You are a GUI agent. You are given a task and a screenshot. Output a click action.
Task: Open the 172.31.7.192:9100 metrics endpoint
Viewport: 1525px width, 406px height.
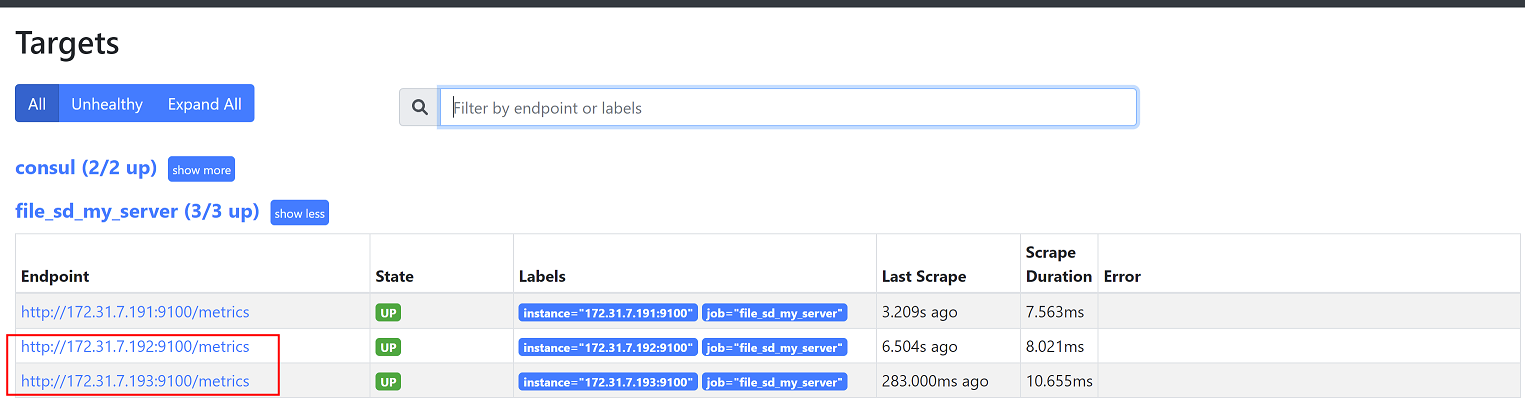click(135, 347)
